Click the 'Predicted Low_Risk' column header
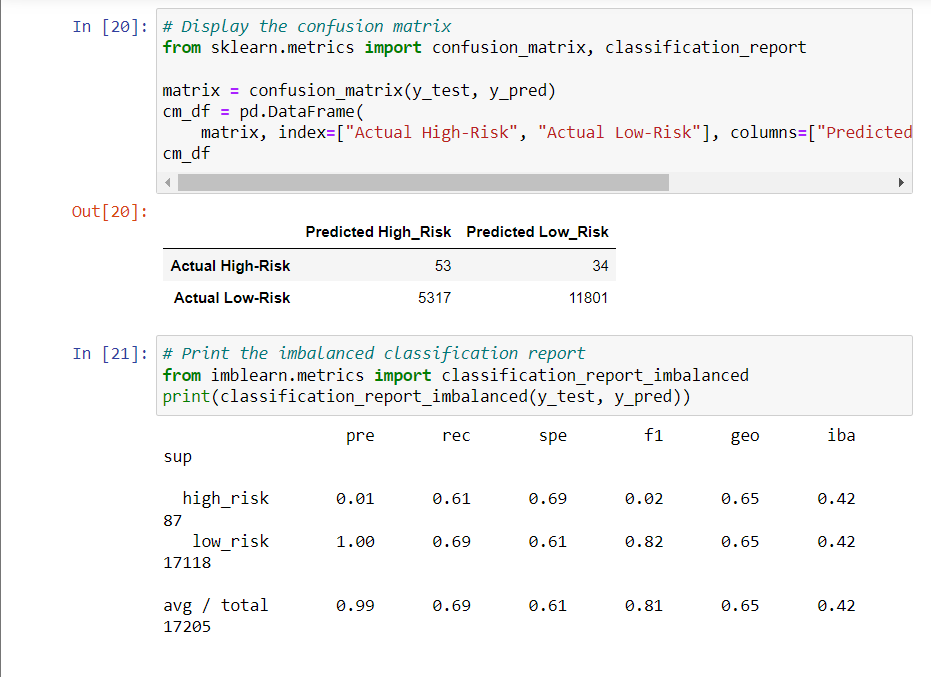Screen dimensions: 931x677 click(x=537, y=232)
